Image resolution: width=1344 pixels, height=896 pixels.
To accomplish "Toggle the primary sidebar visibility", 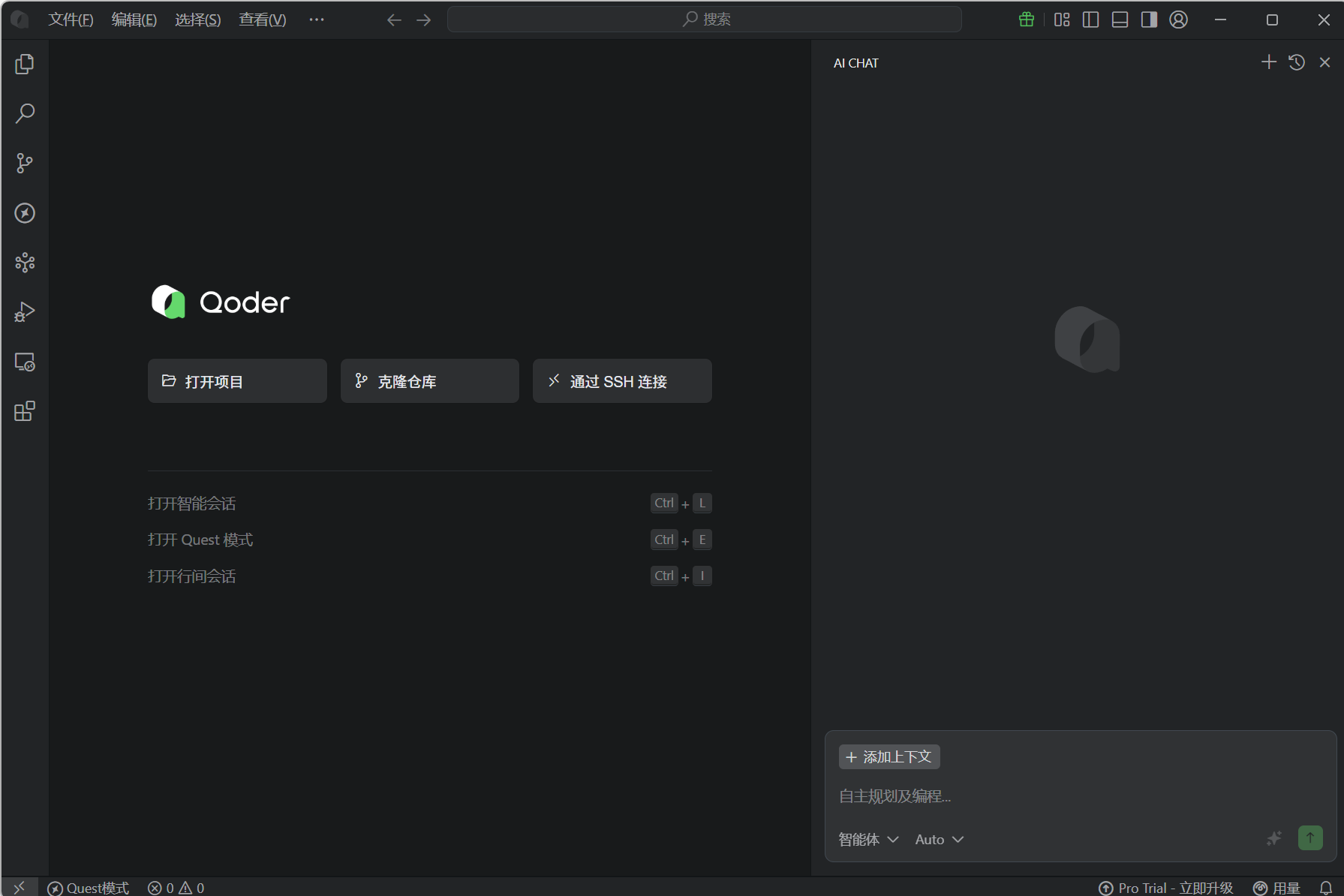I will click(x=1090, y=20).
